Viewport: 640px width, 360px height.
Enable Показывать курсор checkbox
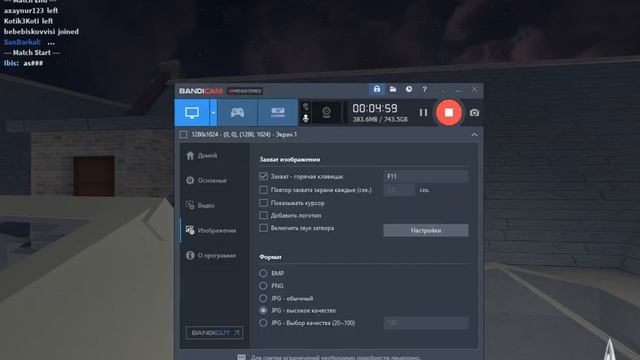(263, 203)
